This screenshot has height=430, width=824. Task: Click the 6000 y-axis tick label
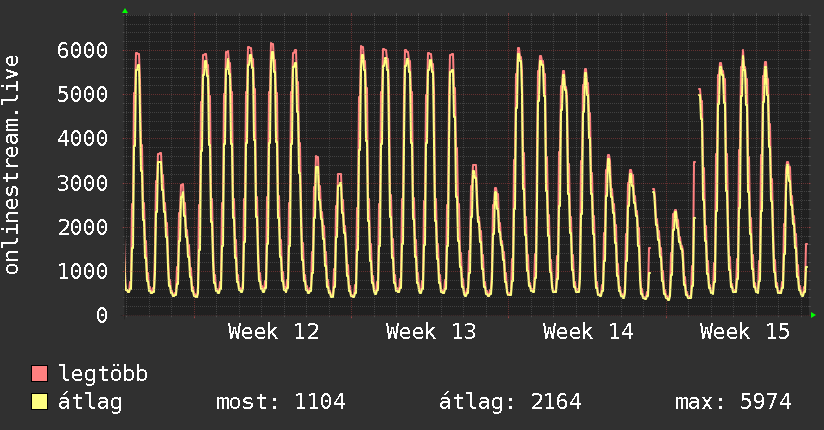(x=82, y=50)
